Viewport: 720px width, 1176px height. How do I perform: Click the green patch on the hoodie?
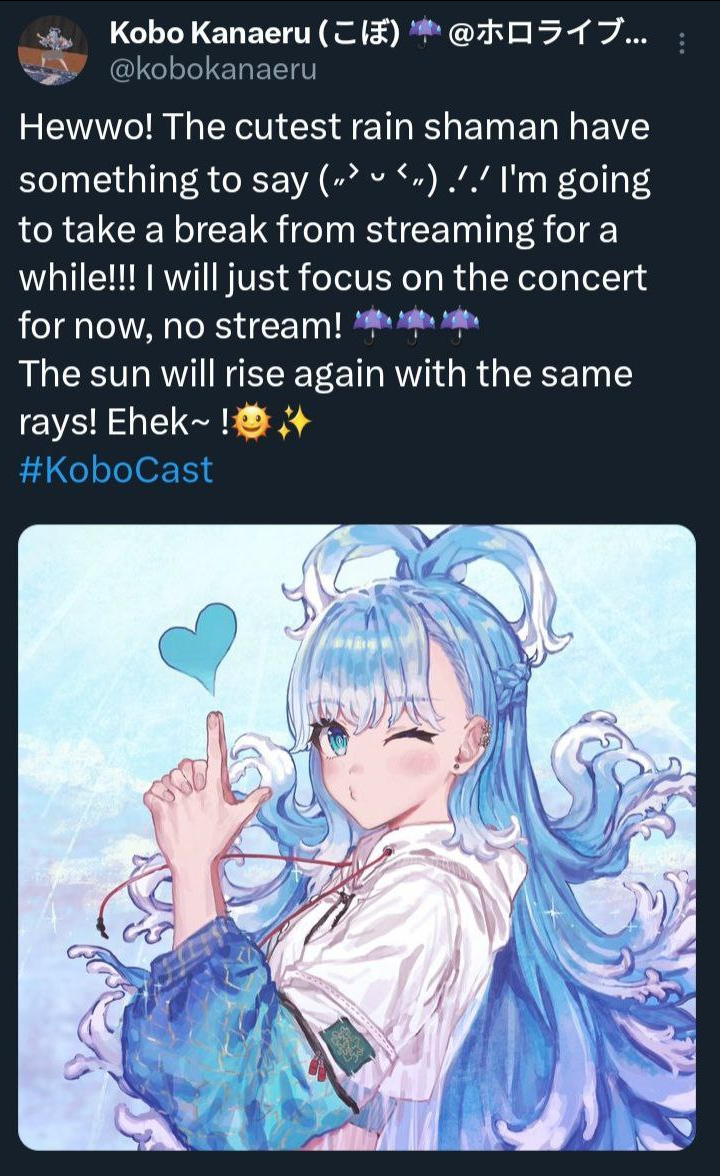(x=344, y=1042)
